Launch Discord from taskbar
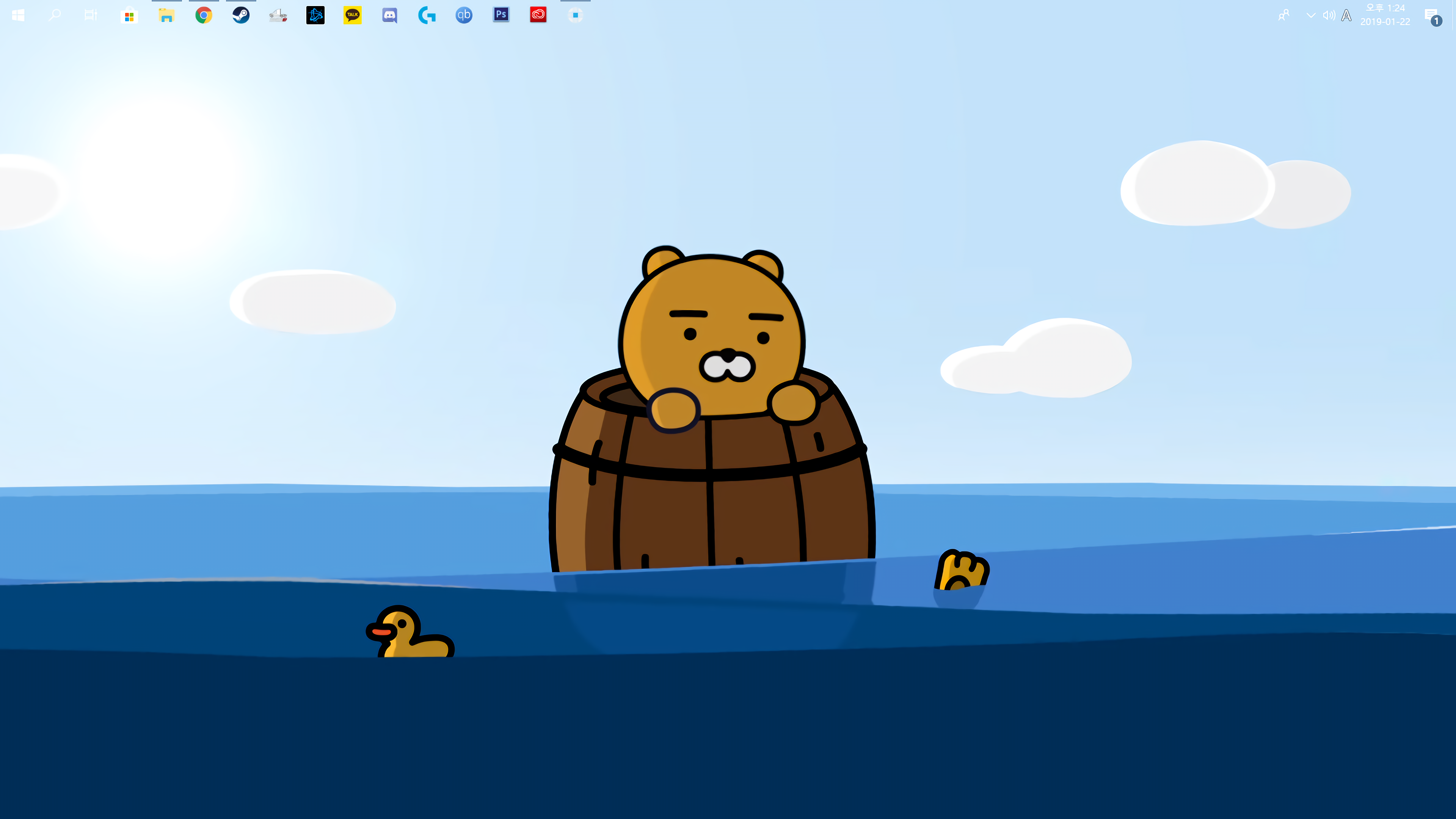 [x=389, y=15]
